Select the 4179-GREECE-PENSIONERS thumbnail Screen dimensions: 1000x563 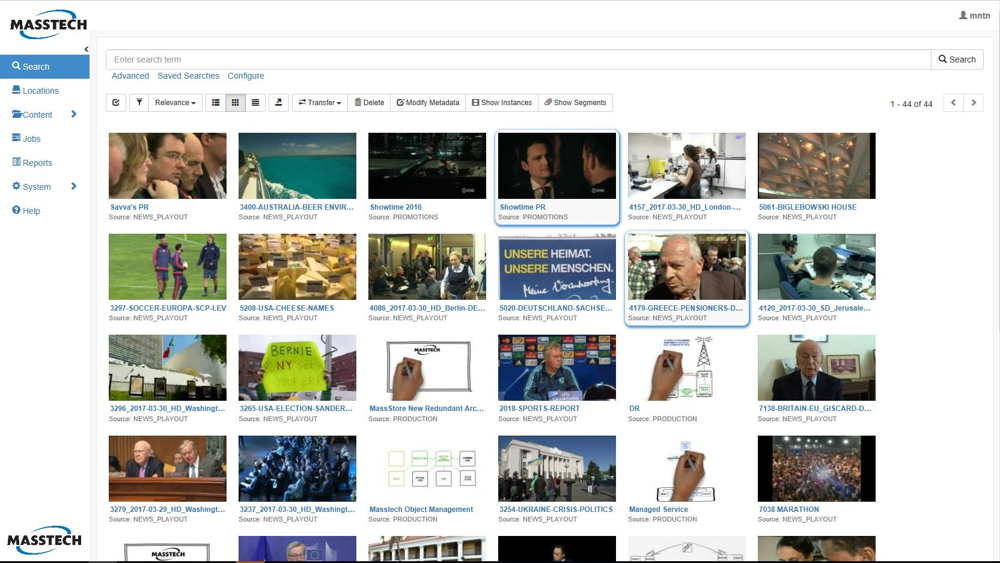coord(687,267)
